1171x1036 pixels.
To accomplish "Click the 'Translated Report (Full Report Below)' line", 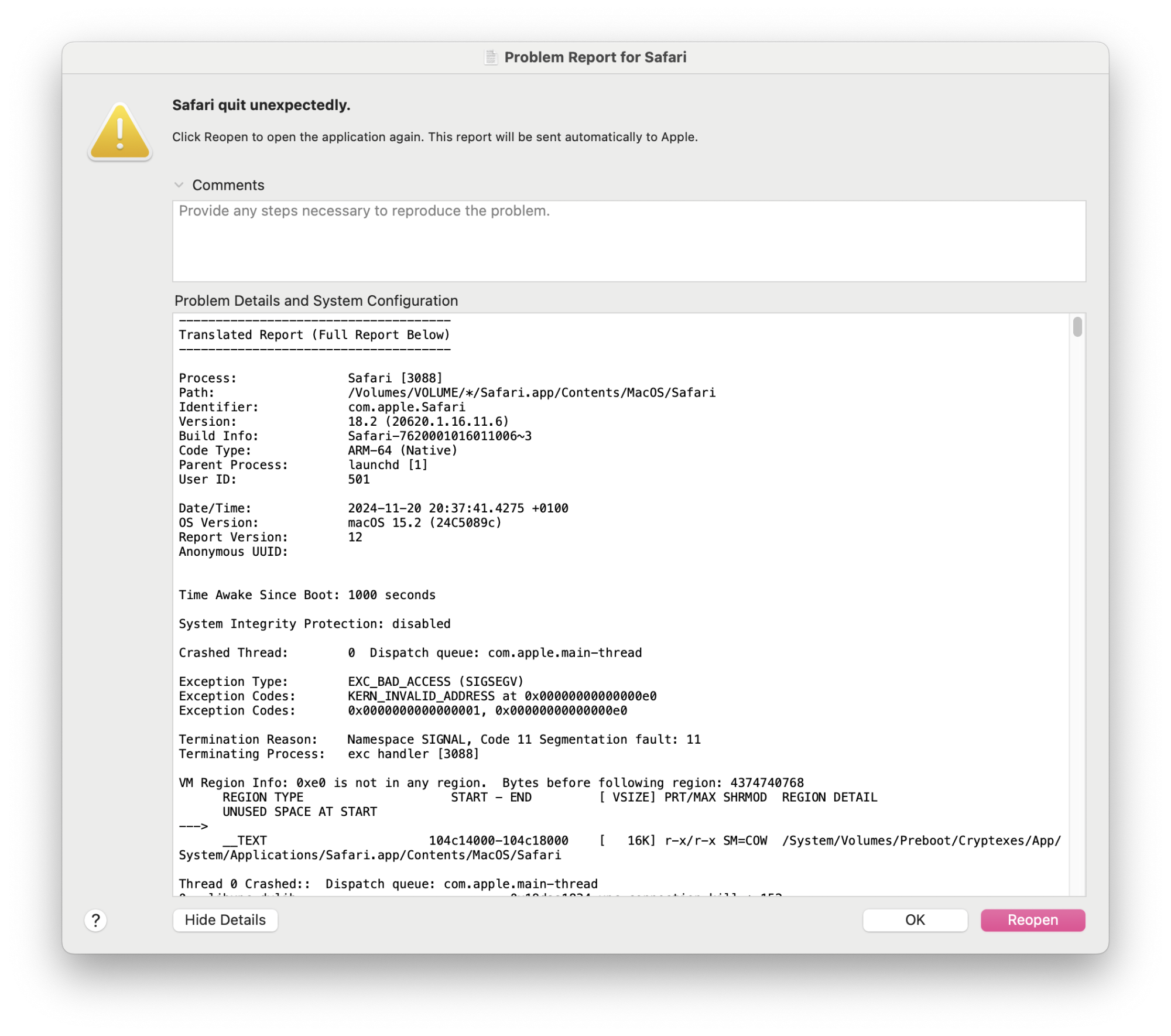I will 314,335.
